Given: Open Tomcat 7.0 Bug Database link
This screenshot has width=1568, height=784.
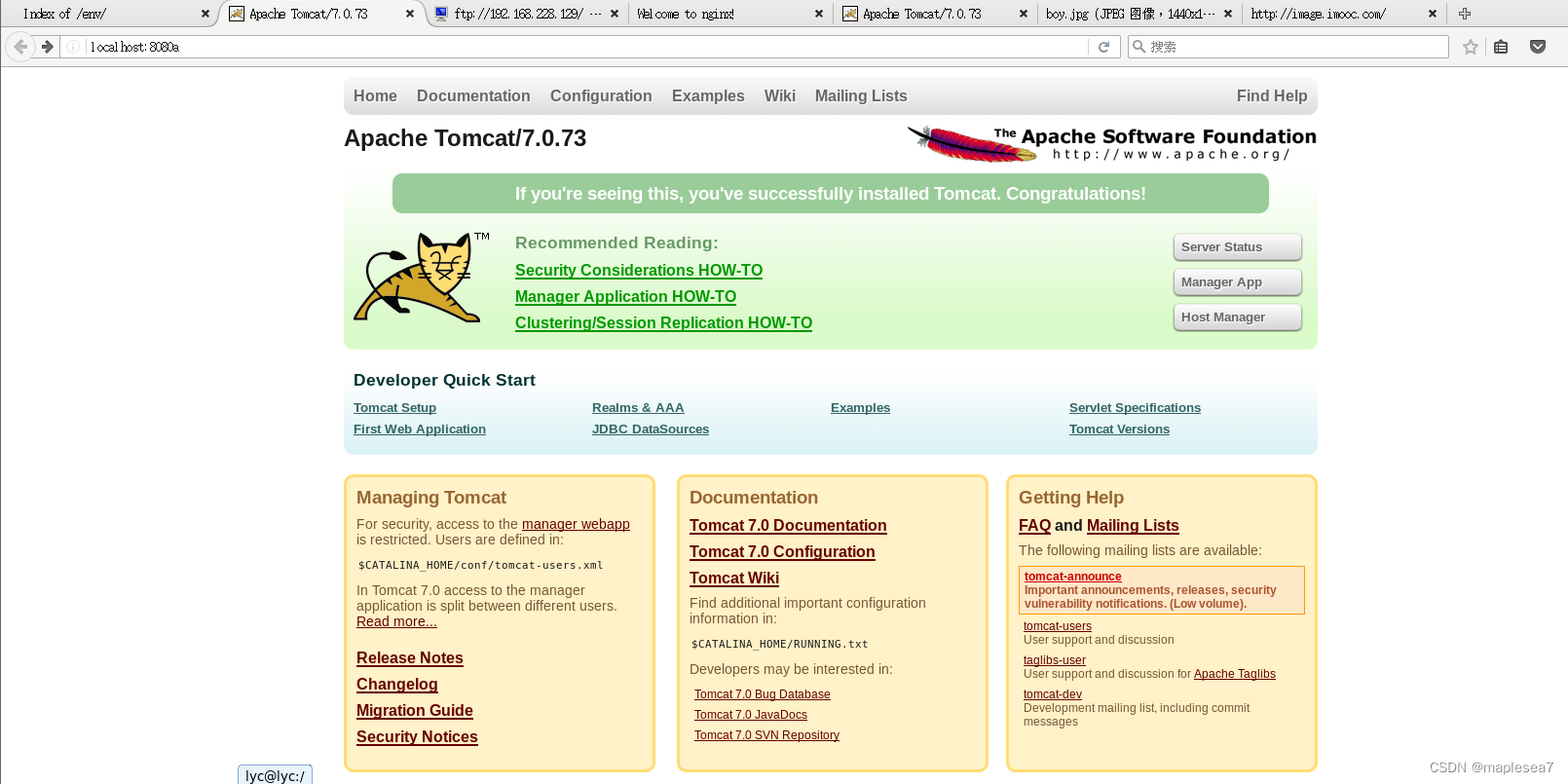Looking at the screenshot, I should 763,694.
